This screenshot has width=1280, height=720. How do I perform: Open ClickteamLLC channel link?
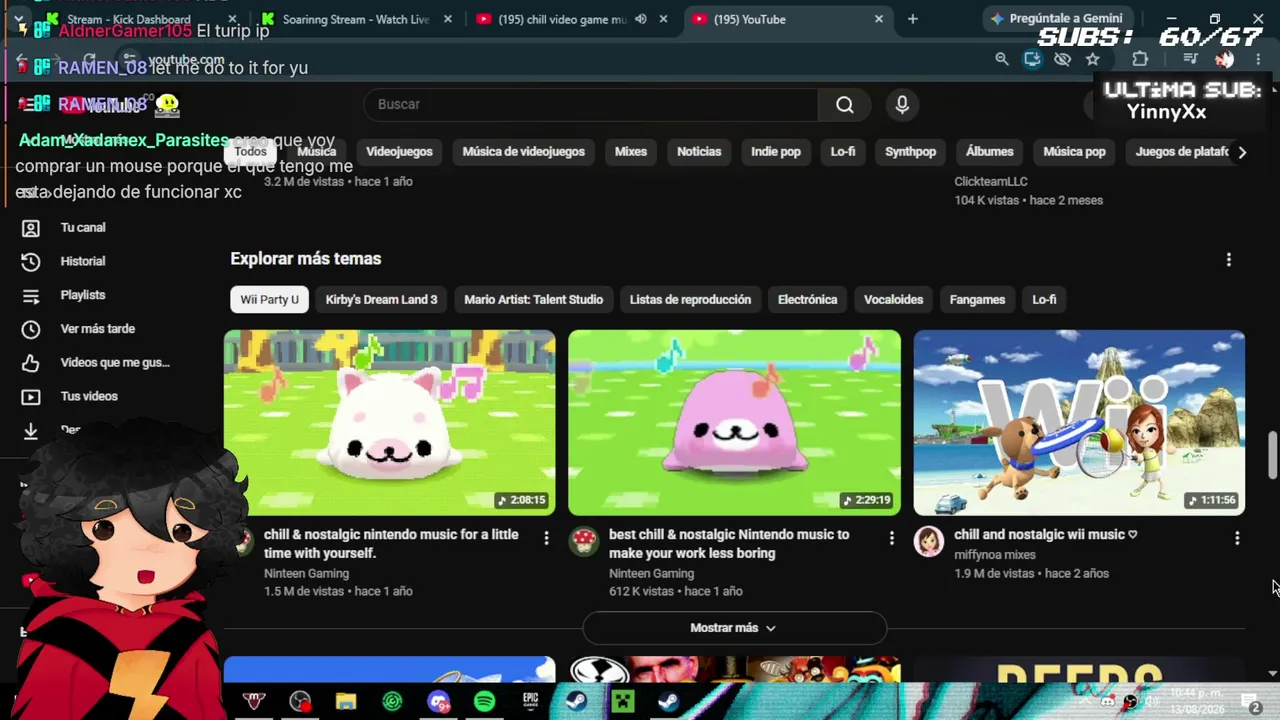[990, 182]
